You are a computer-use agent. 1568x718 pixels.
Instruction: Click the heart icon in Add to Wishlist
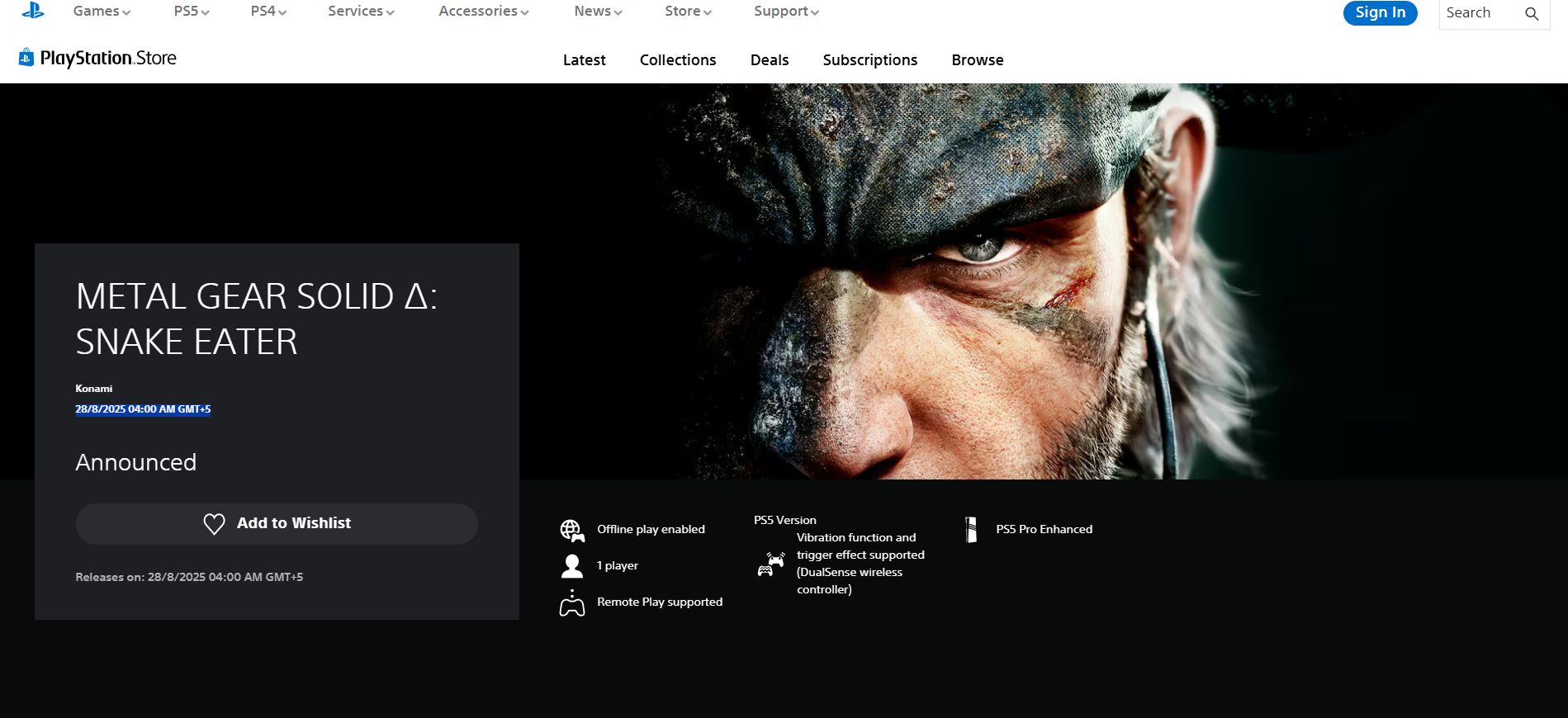[214, 524]
